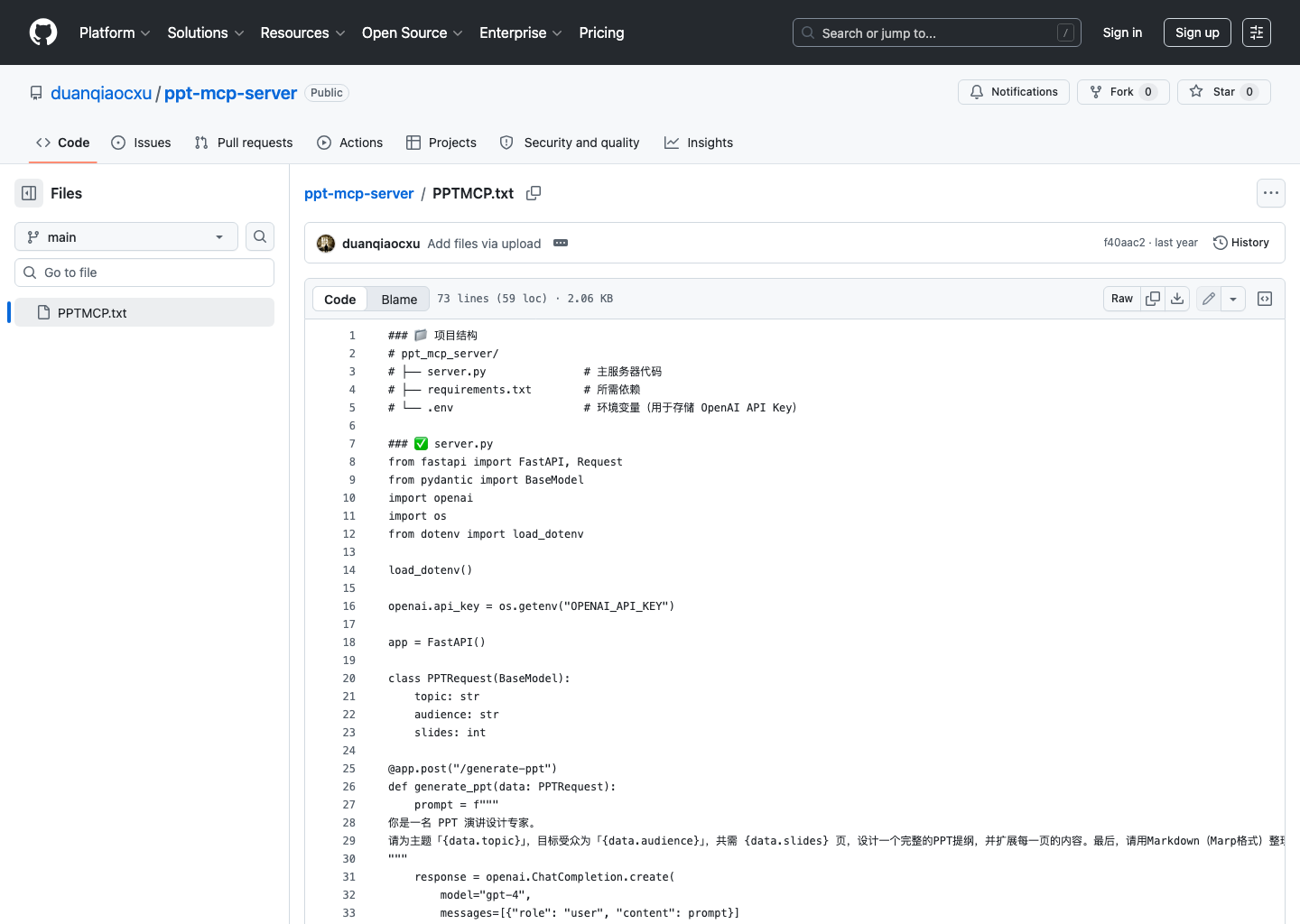Screen dimensions: 1300x924
Task: Open the commit author duanqiaocxu link
Action: pos(381,244)
